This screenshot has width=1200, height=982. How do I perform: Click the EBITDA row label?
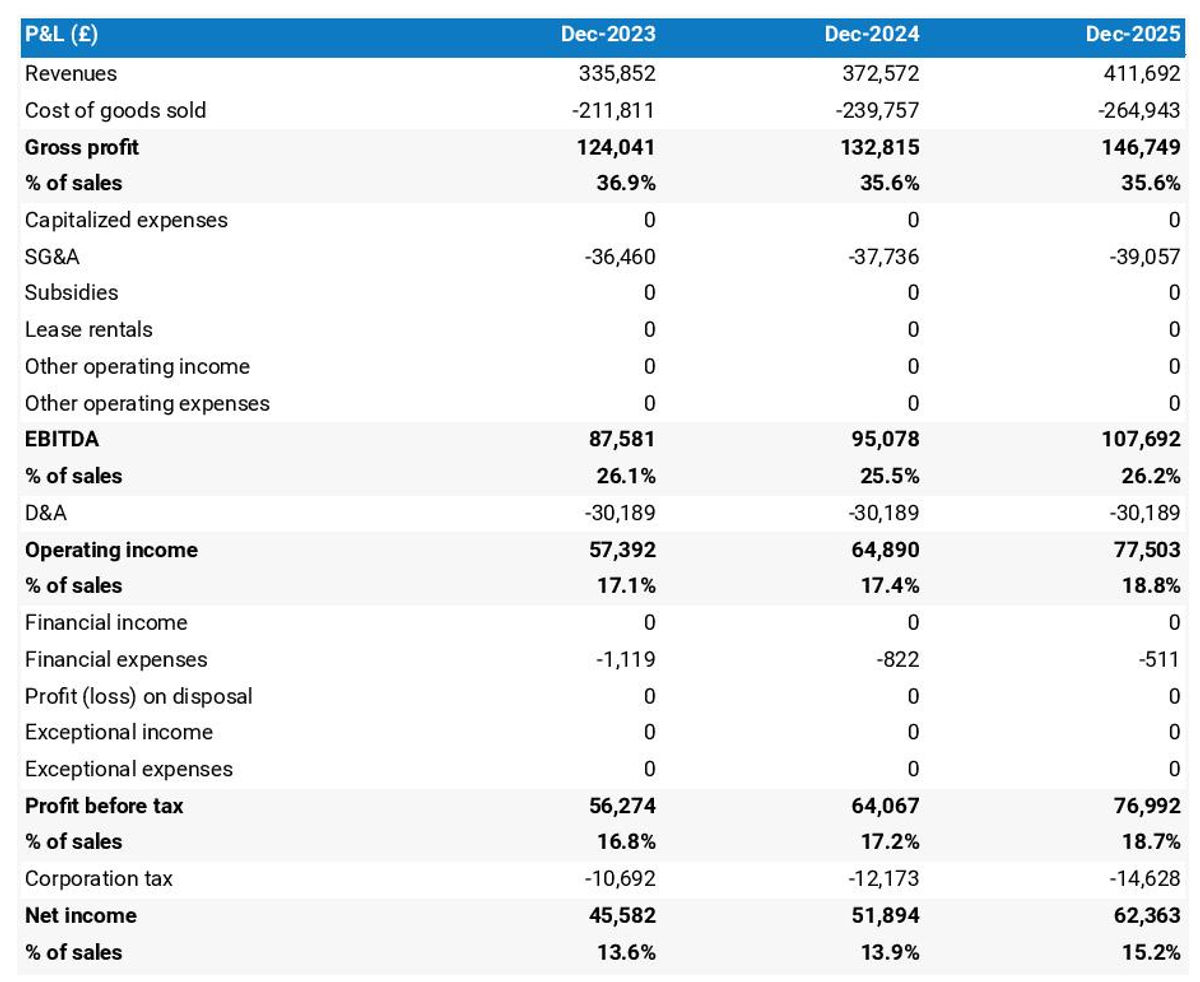pos(62,439)
